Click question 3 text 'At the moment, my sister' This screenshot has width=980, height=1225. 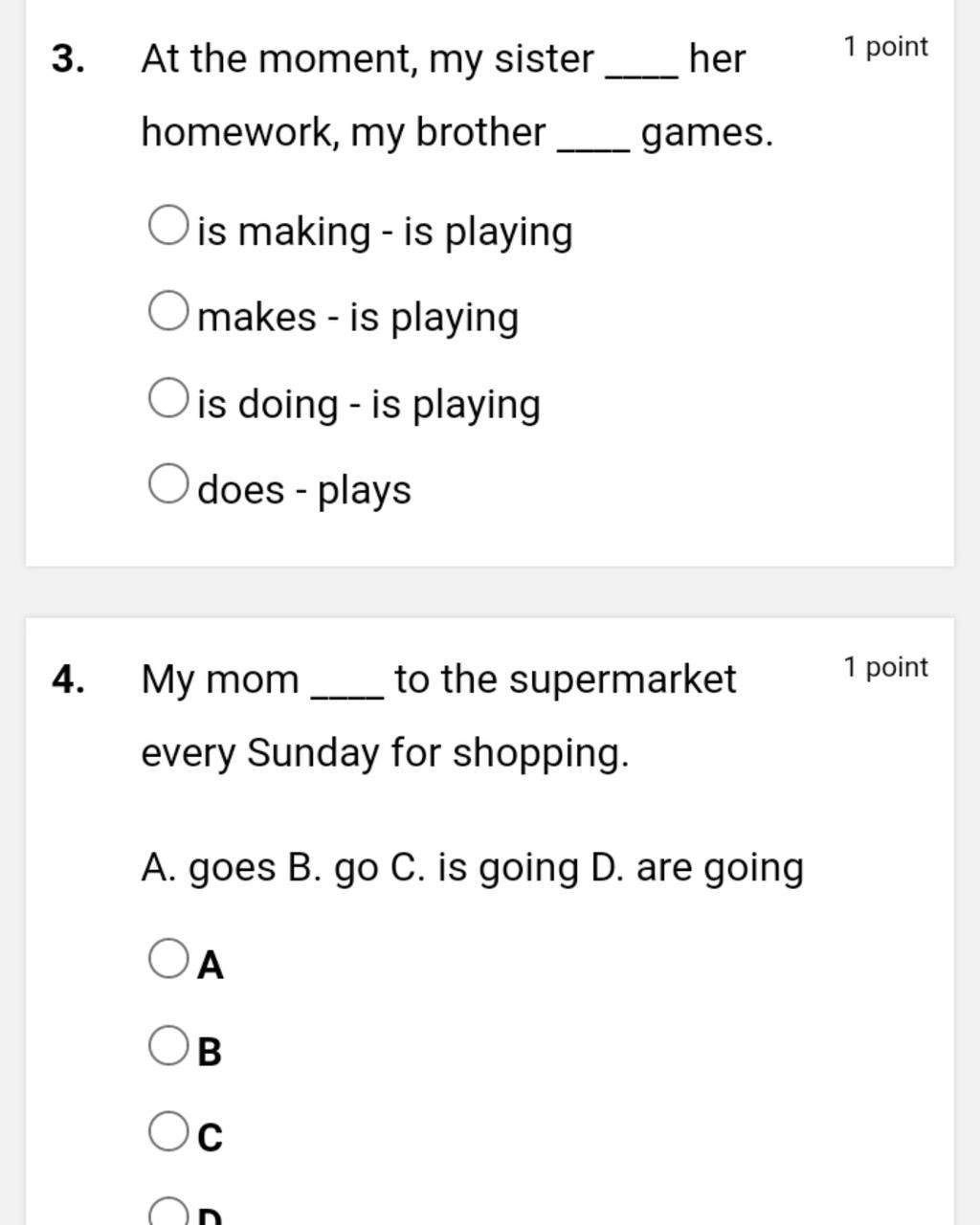pos(367,59)
